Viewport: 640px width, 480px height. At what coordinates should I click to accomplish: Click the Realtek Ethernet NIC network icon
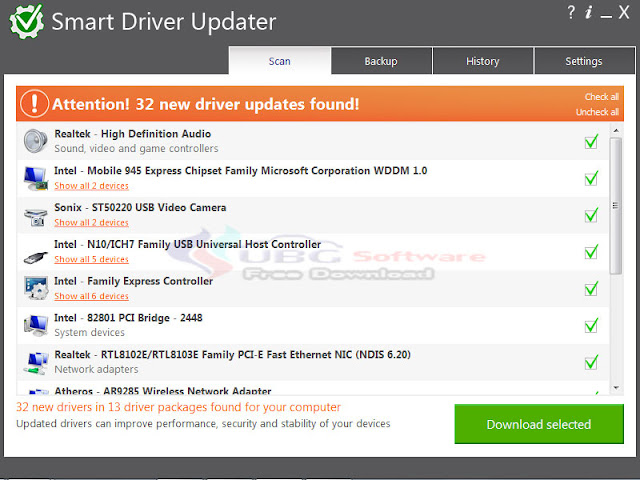pyautogui.click(x=36, y=362)
